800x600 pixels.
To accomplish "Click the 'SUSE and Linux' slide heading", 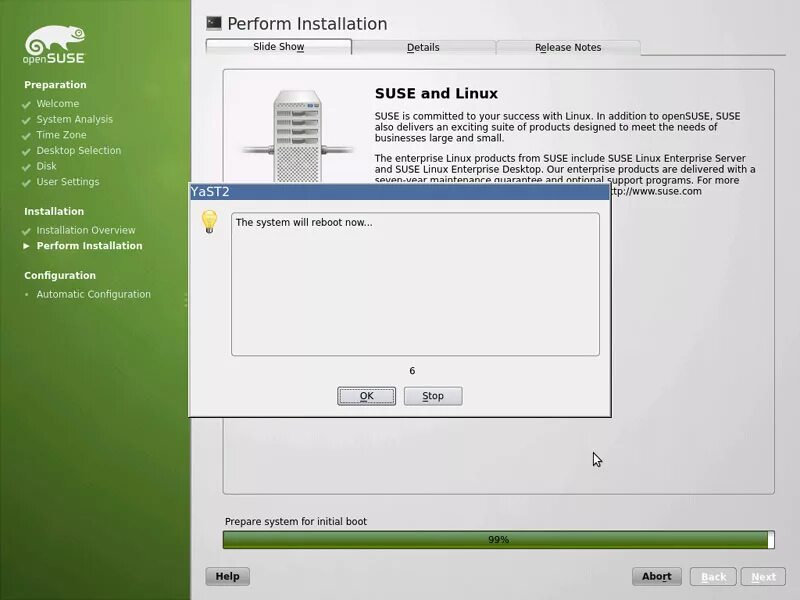I will pos(436,93).
